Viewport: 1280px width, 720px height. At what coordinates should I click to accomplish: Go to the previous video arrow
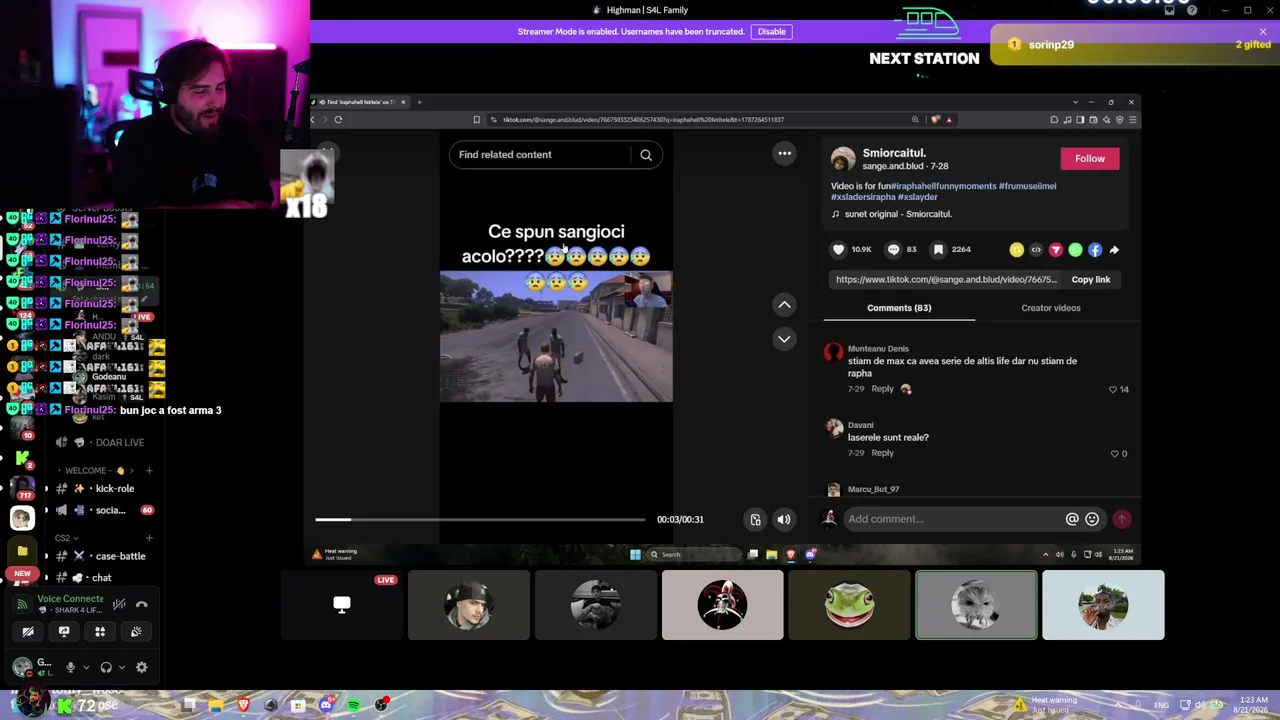point(784,304)
